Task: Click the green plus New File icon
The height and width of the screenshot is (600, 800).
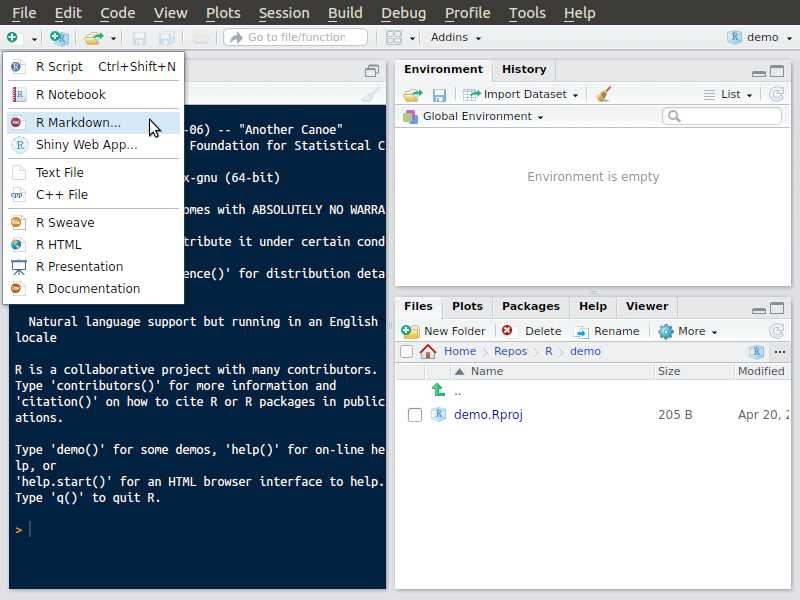Action: [x=12, y=37]
